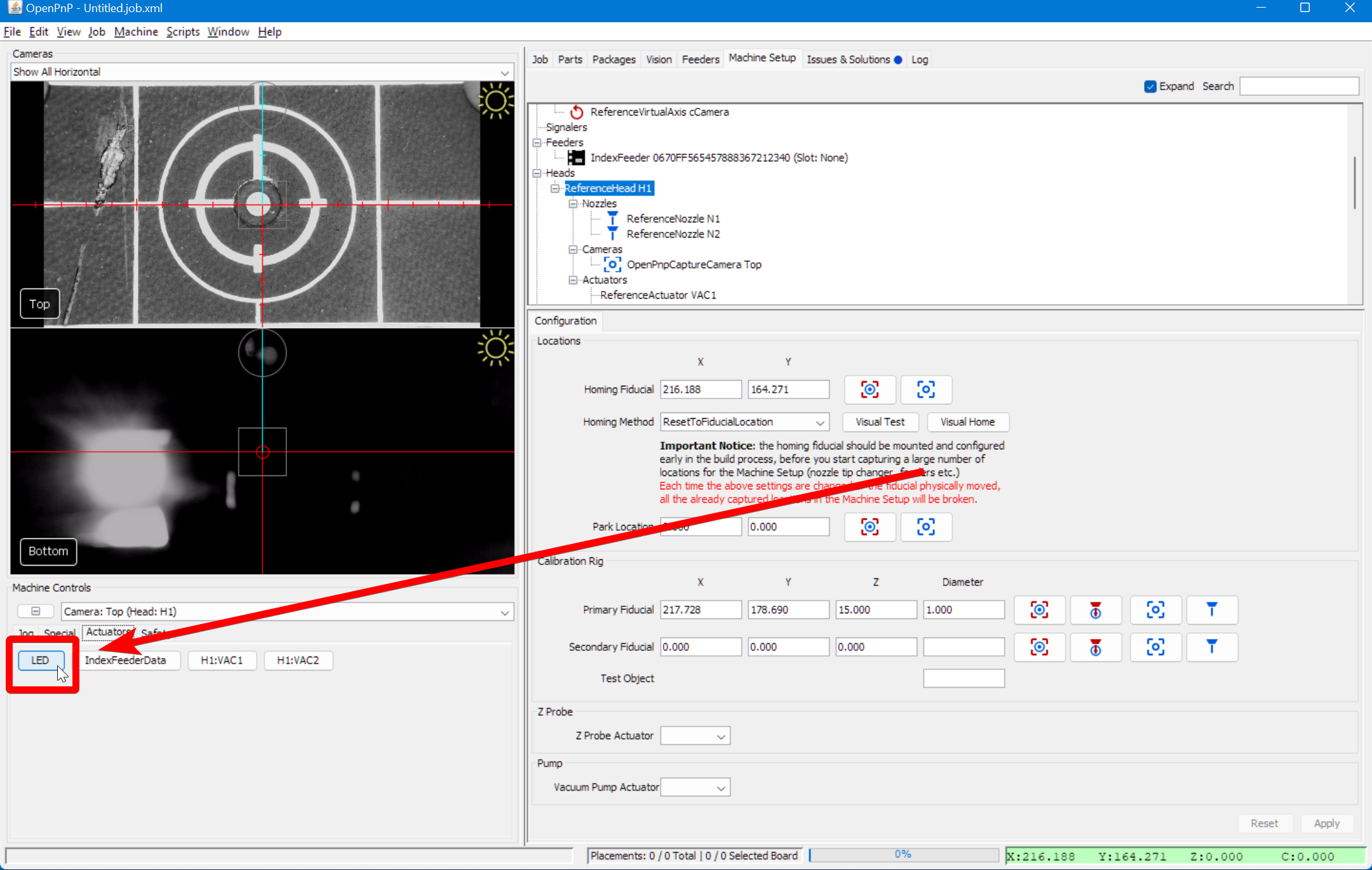
Task: Open the Vacuum Pump Actuator dropdown
Action: (696, 788)
